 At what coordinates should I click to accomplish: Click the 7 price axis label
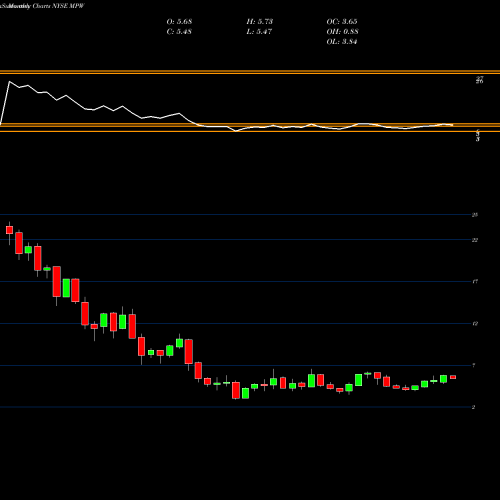click(x=474, y=366)
